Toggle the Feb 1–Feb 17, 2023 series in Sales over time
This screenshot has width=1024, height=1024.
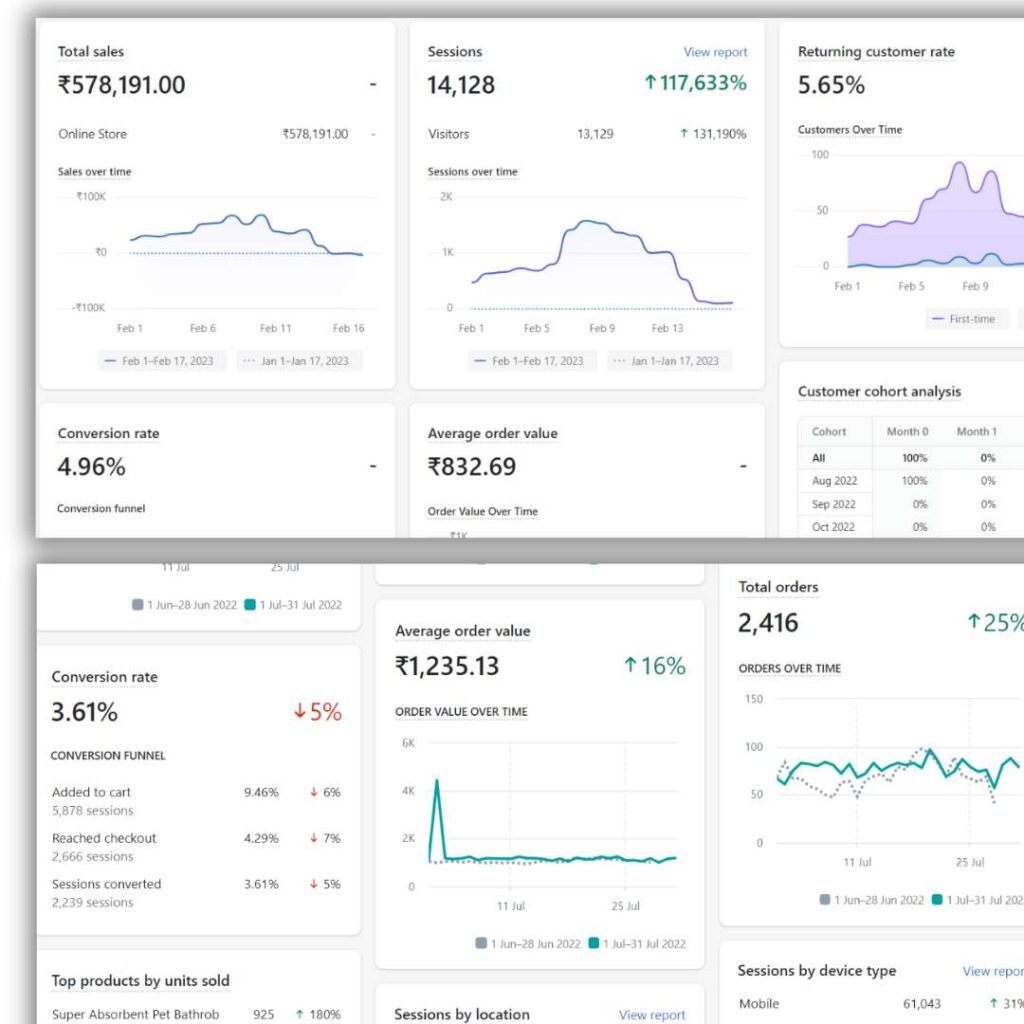tap(162, 361)
